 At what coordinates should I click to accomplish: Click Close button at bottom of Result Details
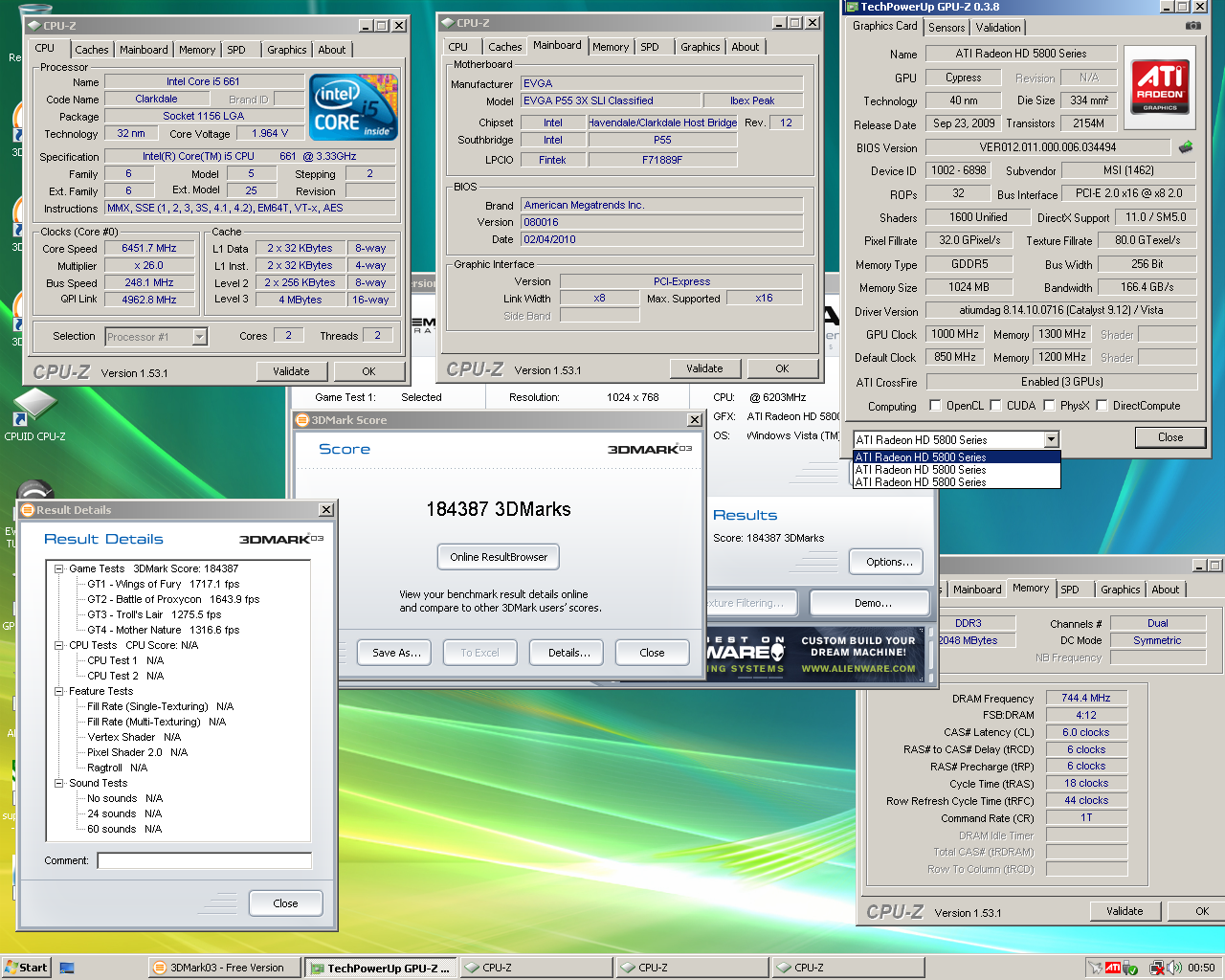pos(285,903)
